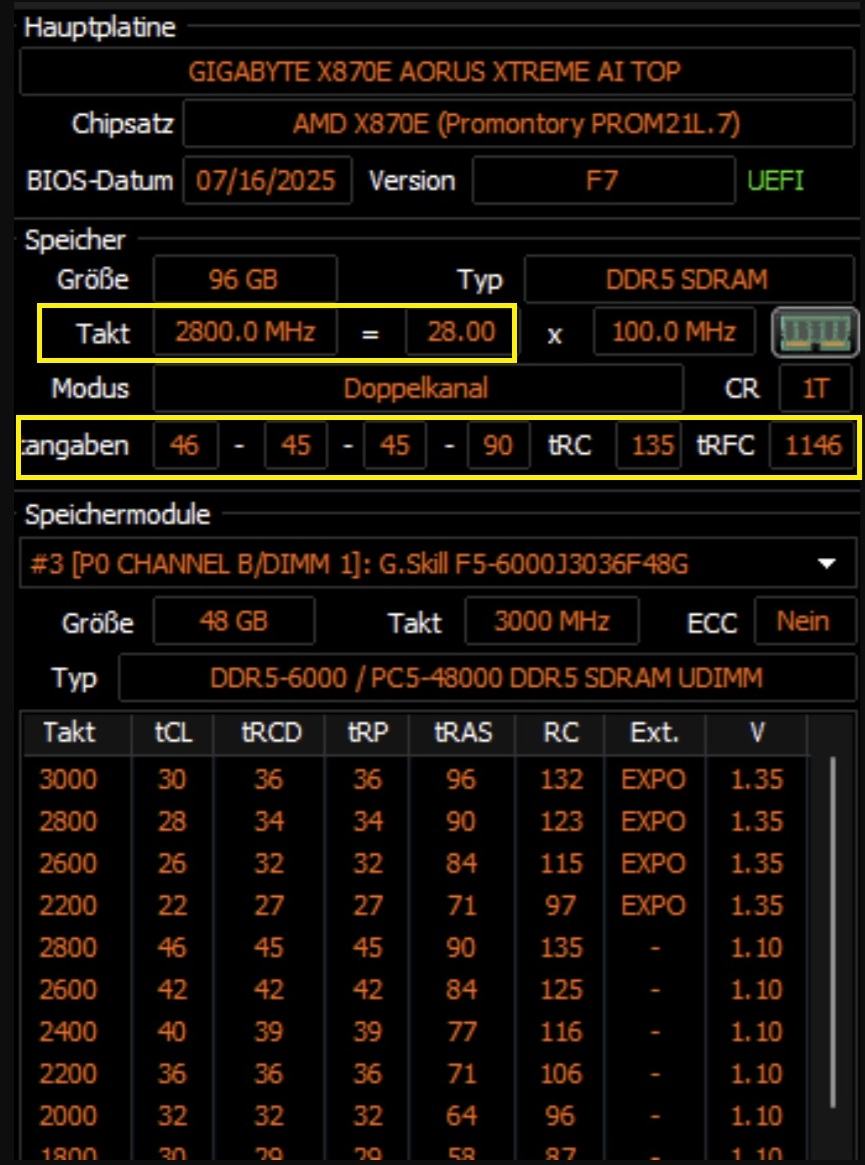Image resolution: width=865 pixels, height=1165 pixels.
Task: Click RC value 123 in EXPO 2800 row
Action: 561,821
